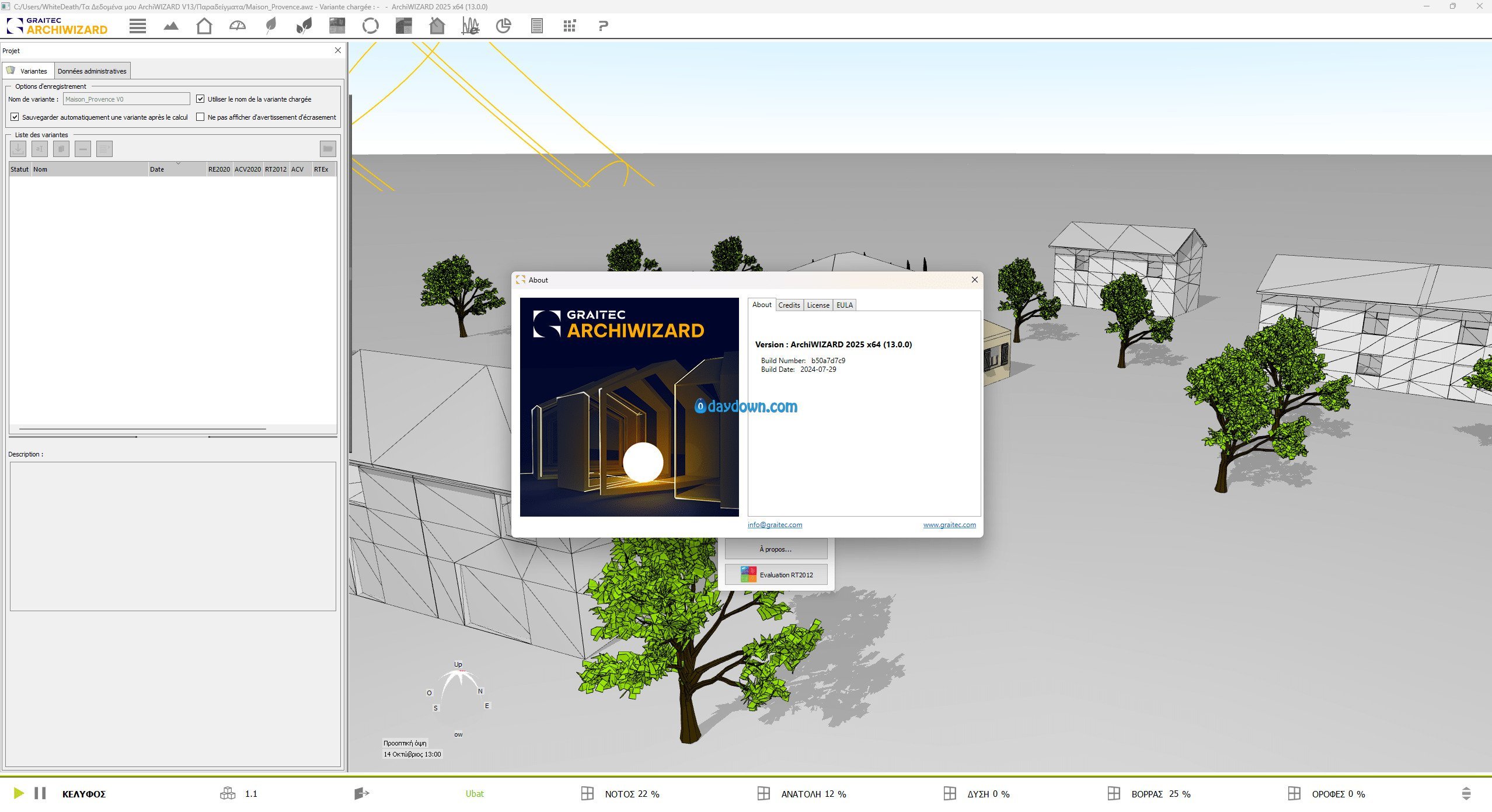This screenshot has height=812, width=1492.
Task: Click the '14 Οκτώβριος 13:00' date label
Action: click(x=412, y=754)
